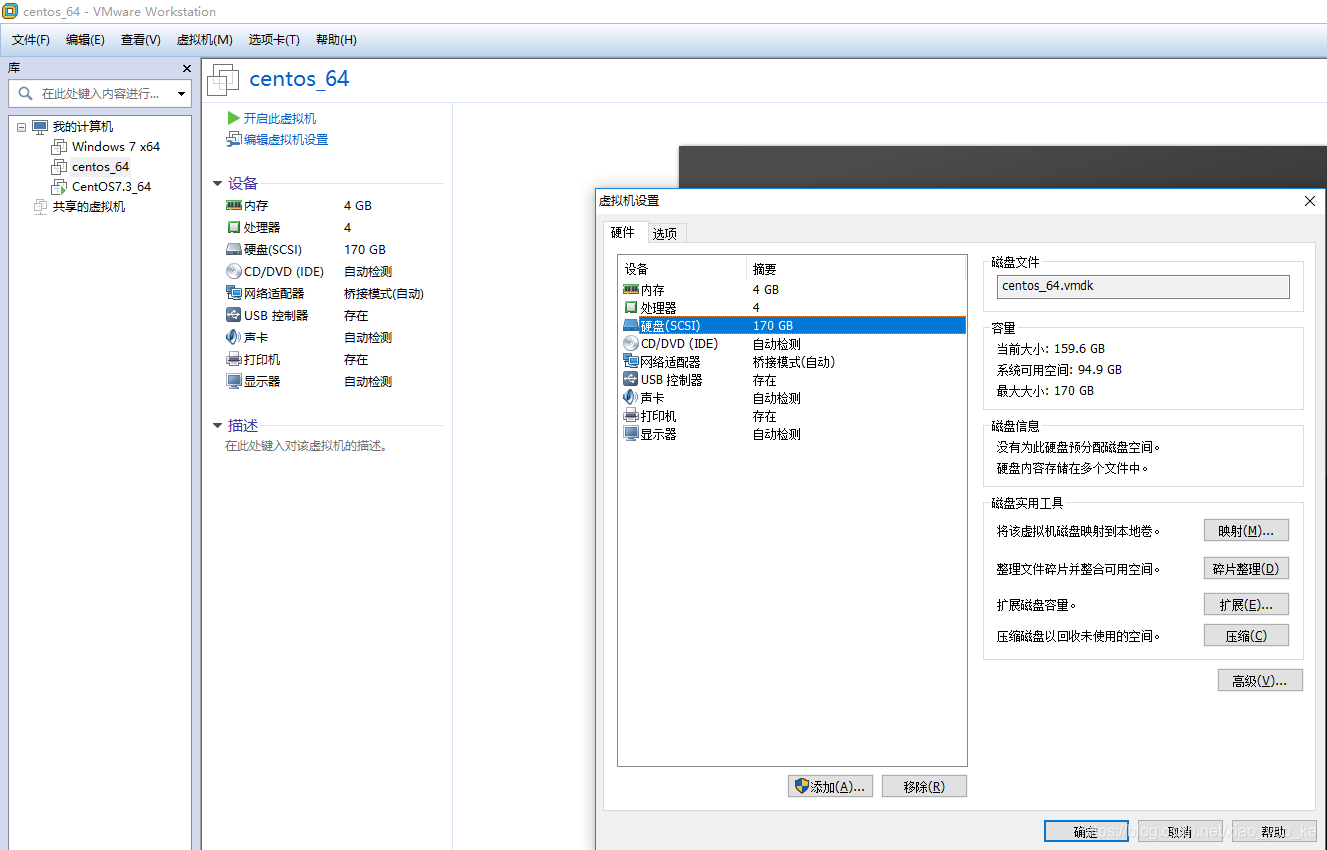Open the 虚拟机(M) menu
Image resolution: width=1327 pixels, height=850 pixels.
pyautogui.click(x=204, y=40)
